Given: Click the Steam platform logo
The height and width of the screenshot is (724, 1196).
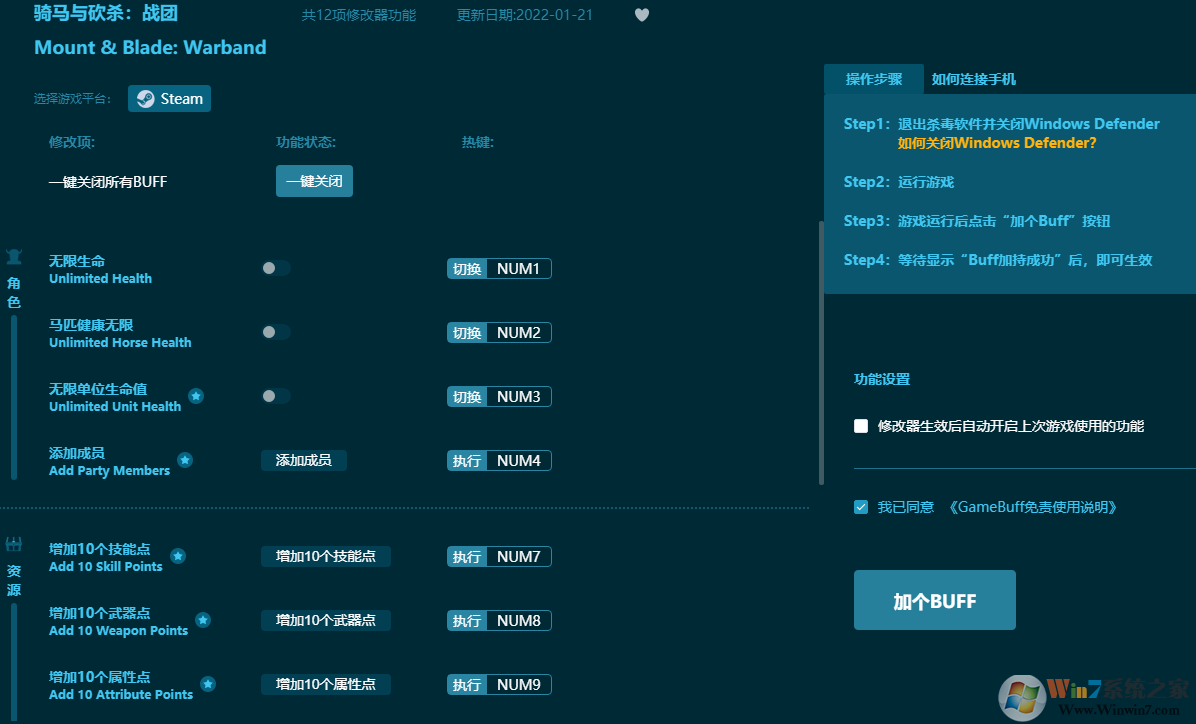Looking at the screenshot, I should click(169, 98).
